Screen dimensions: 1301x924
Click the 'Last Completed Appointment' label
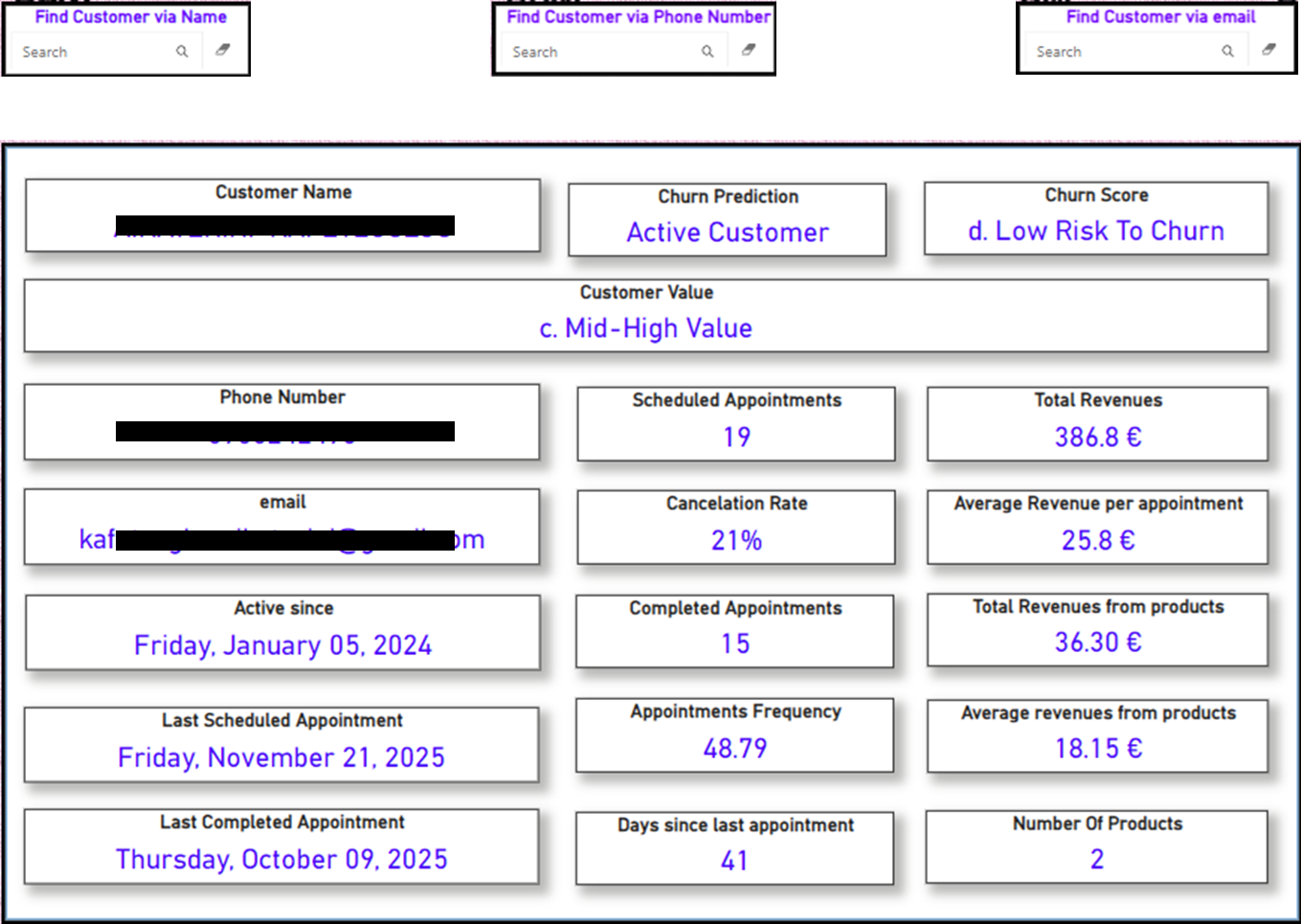pos(282,823)
